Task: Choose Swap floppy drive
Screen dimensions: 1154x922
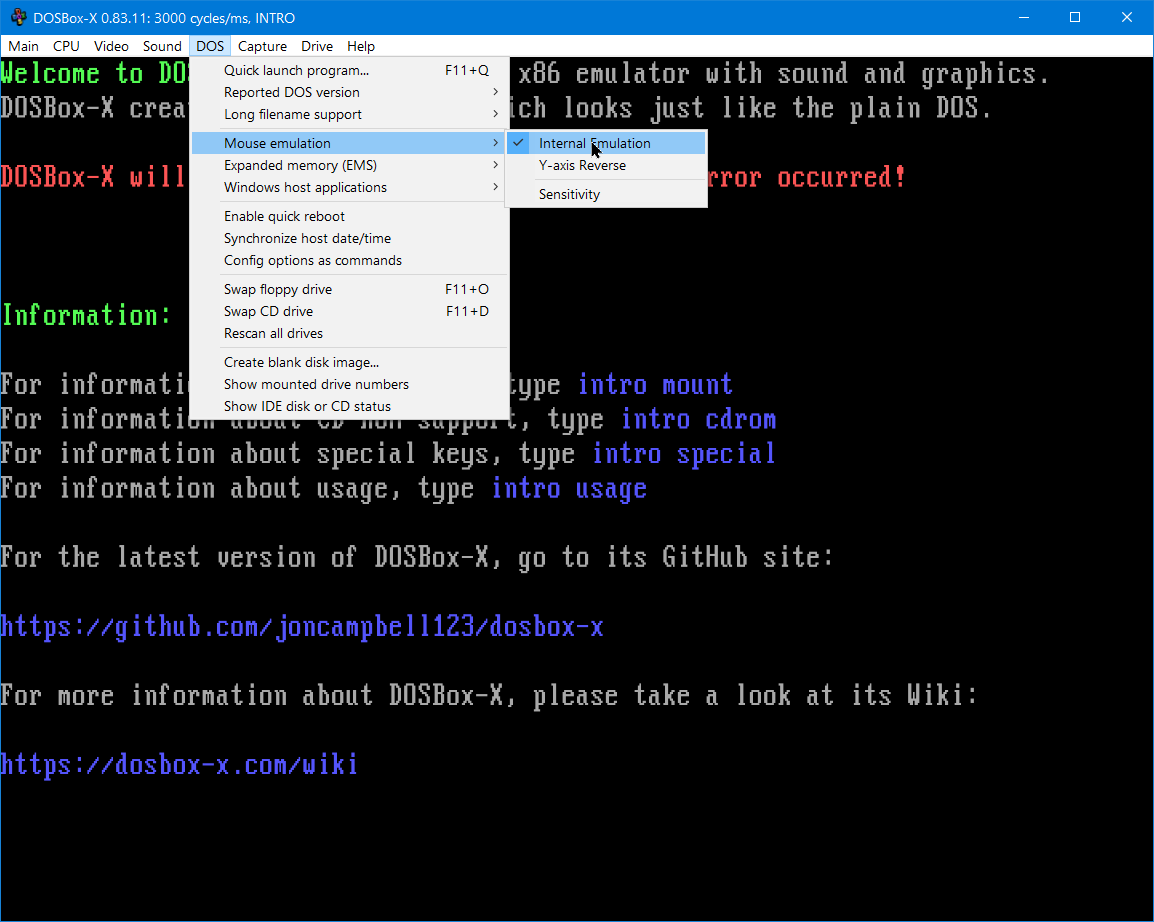Action: pyautogui.click(x=350, y=289)
